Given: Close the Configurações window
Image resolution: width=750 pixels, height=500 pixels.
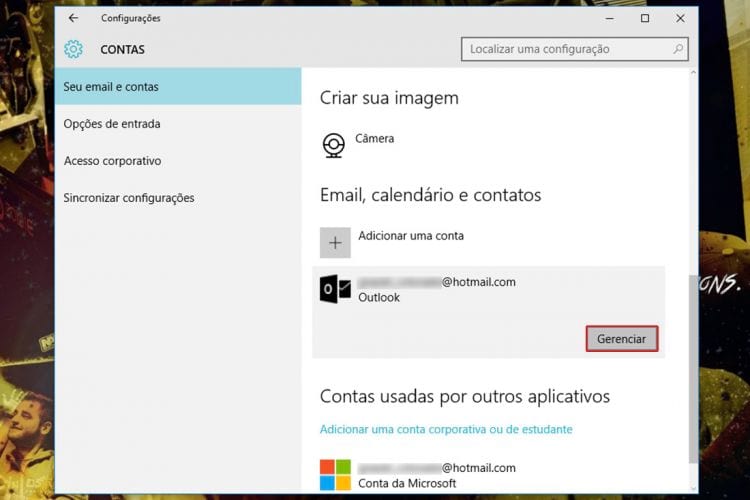Looking at the screenshot, I should click(680, 18).
